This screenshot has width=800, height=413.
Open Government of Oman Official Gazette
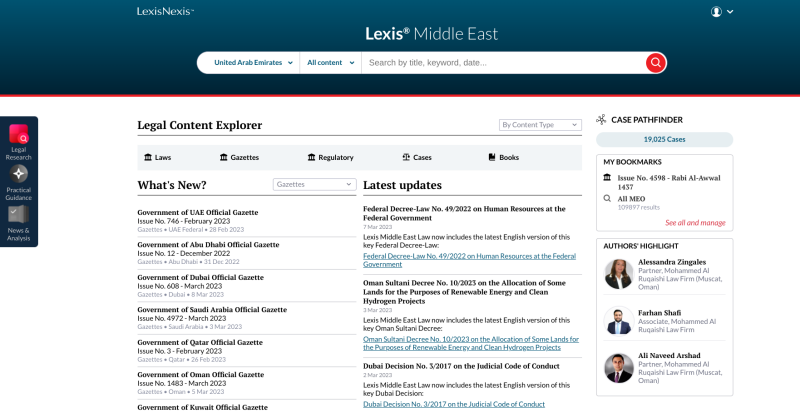coord(201,374)
